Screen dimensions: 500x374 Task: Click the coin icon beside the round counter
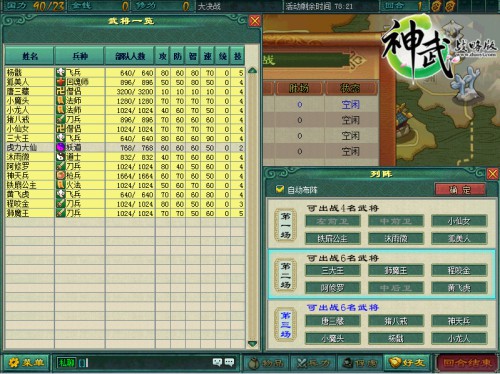coord(436,6)
